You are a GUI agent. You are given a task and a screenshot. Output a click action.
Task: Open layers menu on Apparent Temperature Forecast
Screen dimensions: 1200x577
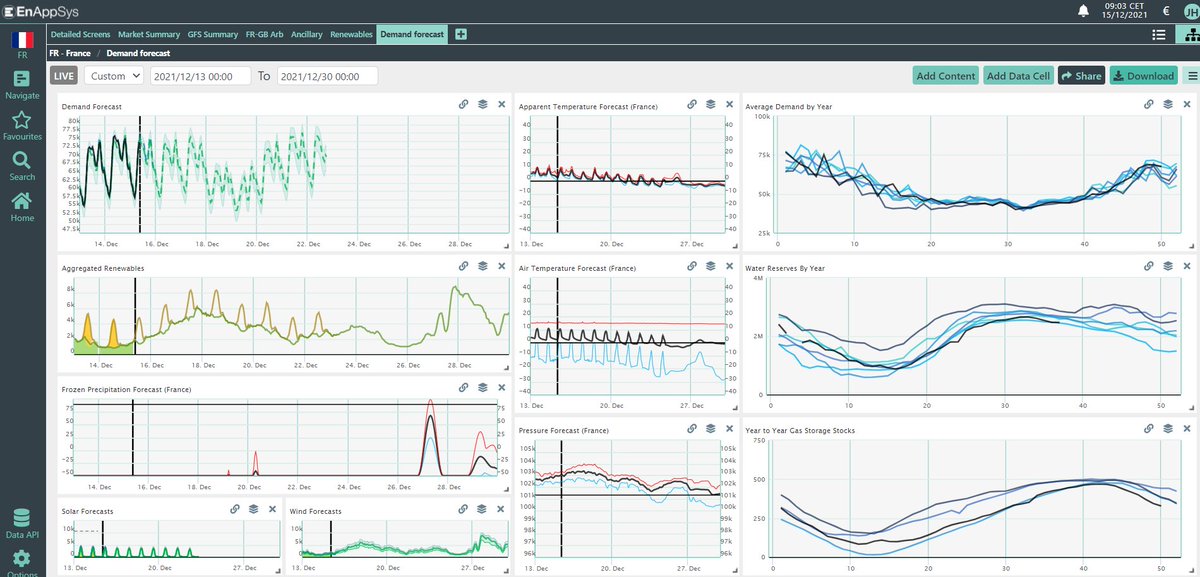[710, 104]
